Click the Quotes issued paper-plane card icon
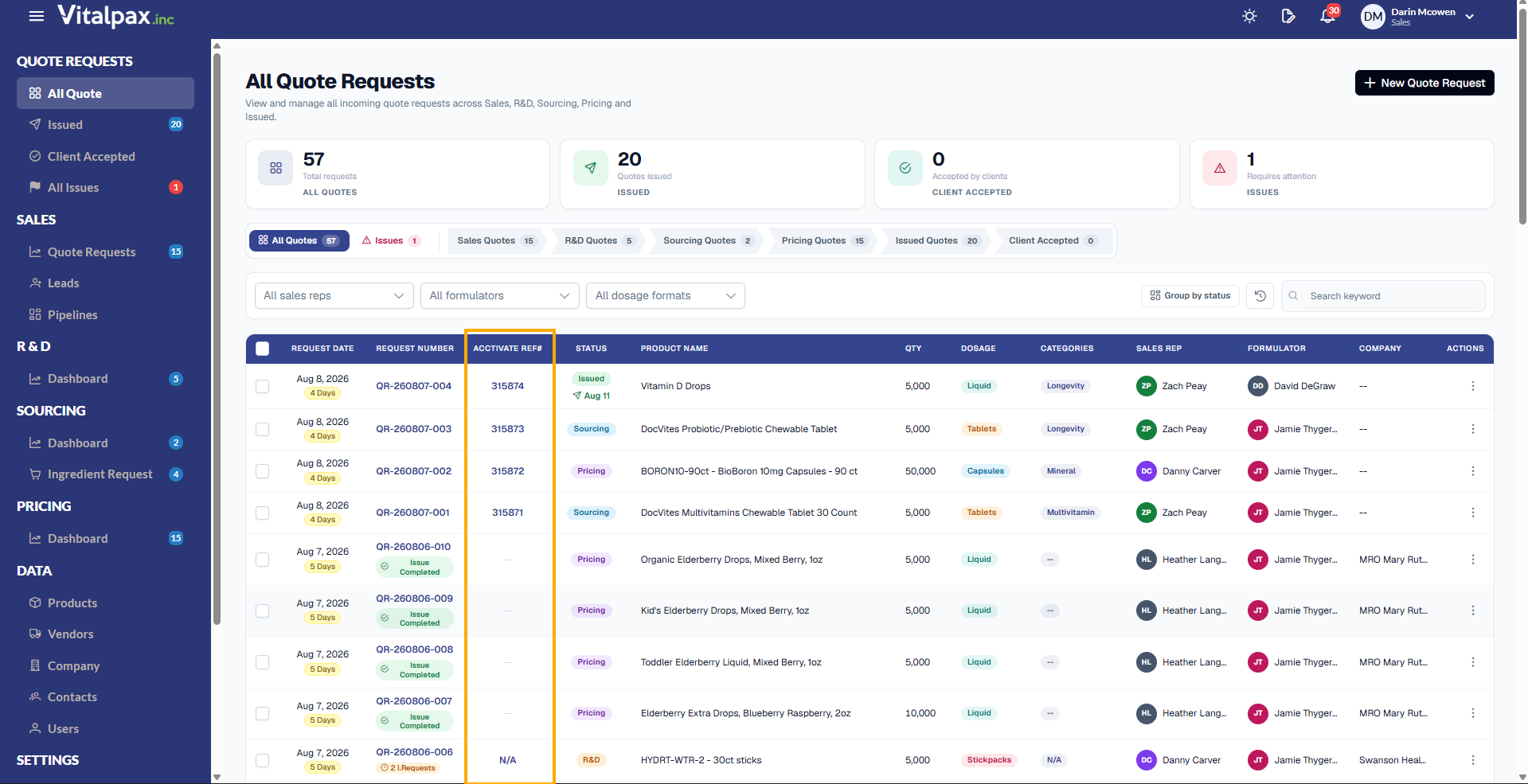 pos(590,168)
